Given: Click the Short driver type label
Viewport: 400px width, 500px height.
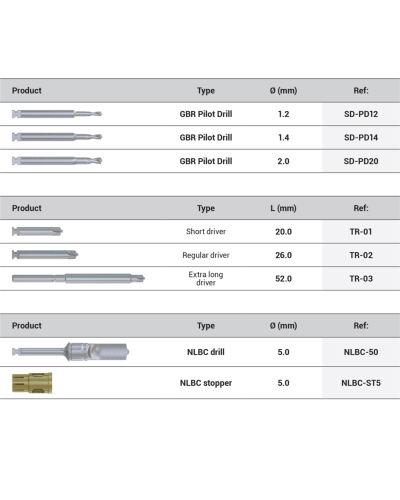Looking at the screenshot, I should coord(206,231).
